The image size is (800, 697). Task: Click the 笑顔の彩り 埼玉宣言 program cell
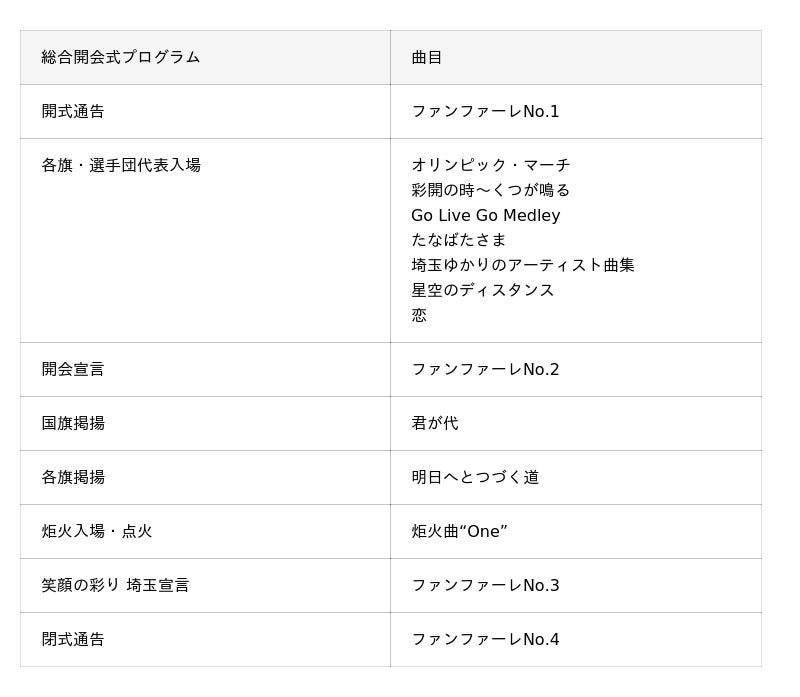pyautogui.click(x=205, y=585)
